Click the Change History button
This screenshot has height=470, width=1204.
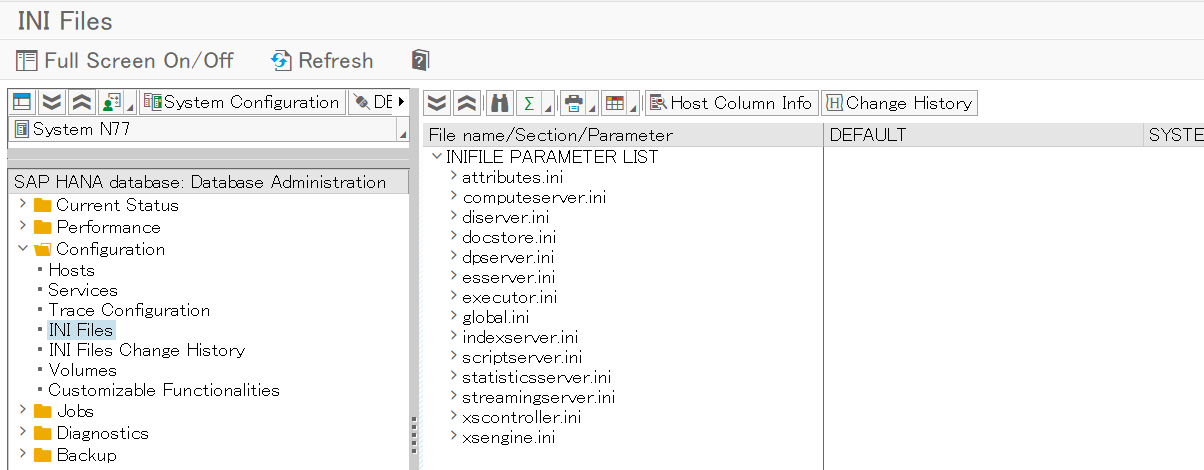tap(898, 103)
